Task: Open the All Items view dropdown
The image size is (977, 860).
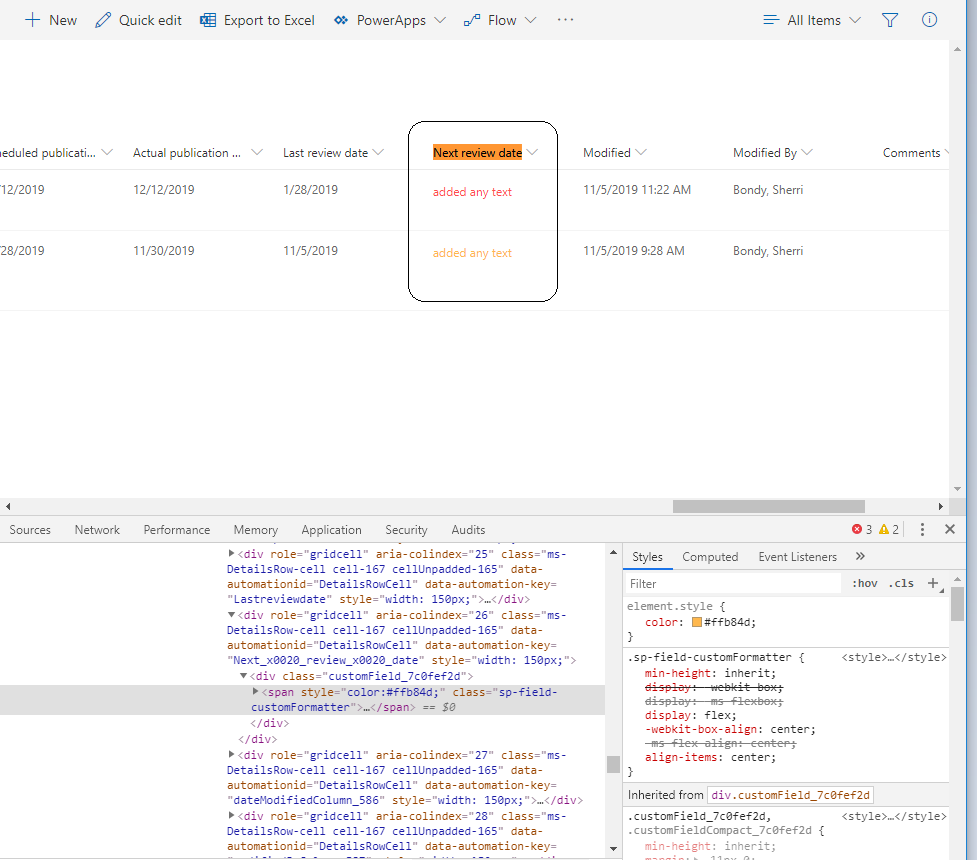Action: click(x=811, y=19)
